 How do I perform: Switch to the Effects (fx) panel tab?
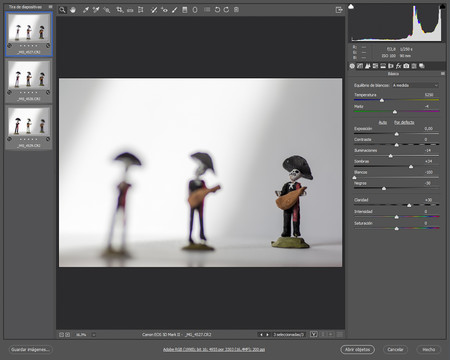[x=398, y=66]
